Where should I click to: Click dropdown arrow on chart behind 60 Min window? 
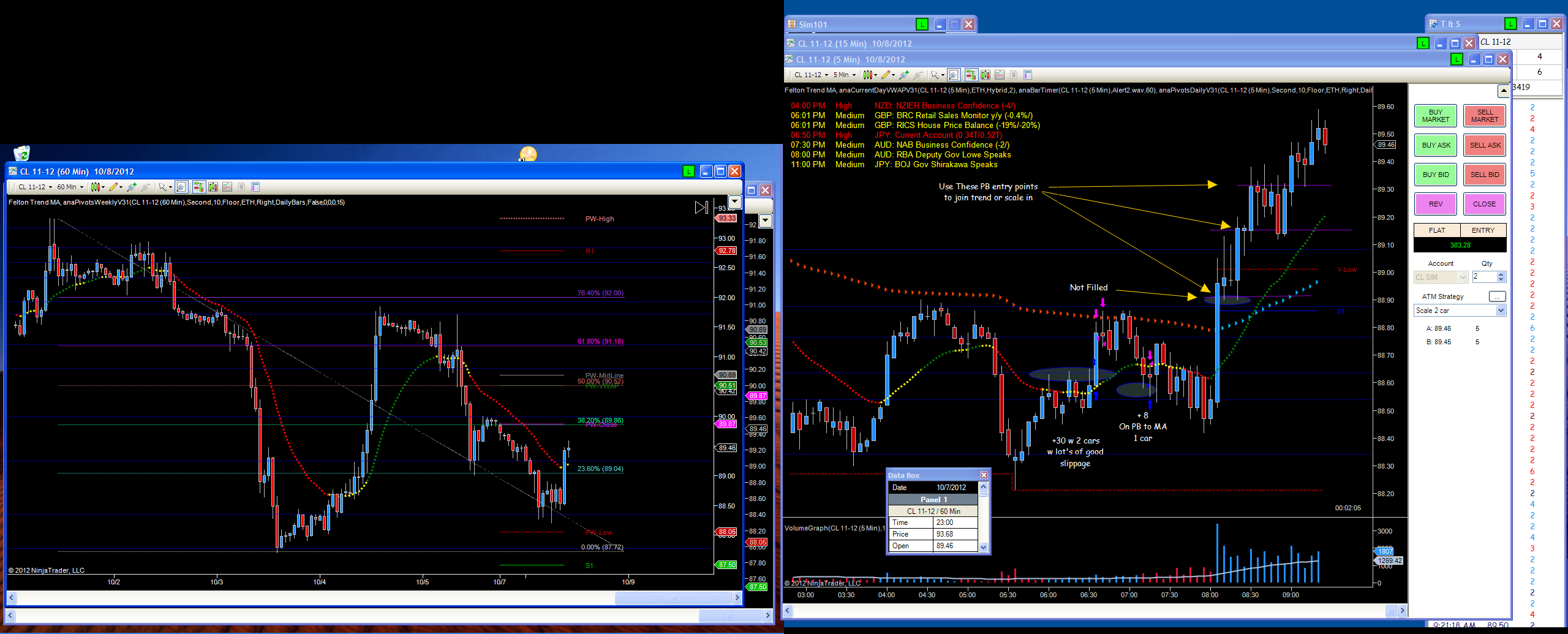pos(766,221)
